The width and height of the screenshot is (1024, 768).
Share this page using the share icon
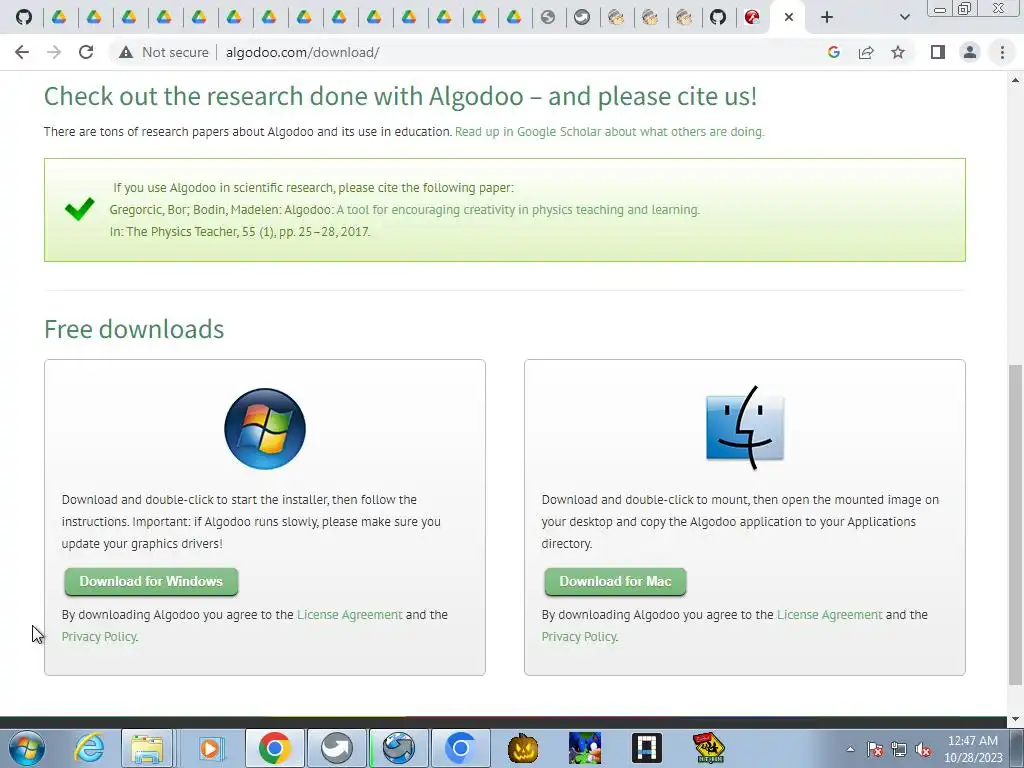coord(866,52)
